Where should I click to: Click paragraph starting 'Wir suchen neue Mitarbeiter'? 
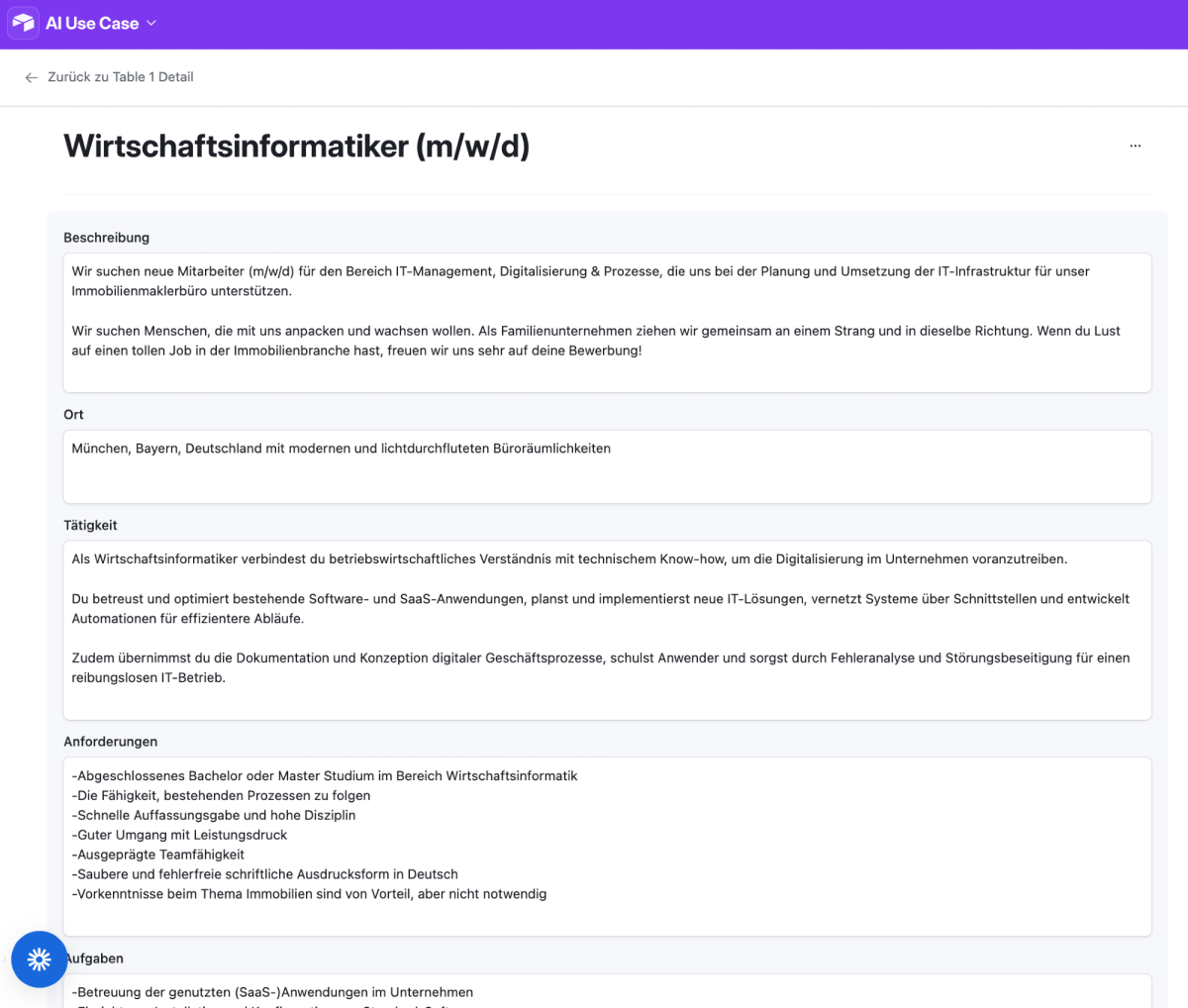tap(580, 281)
